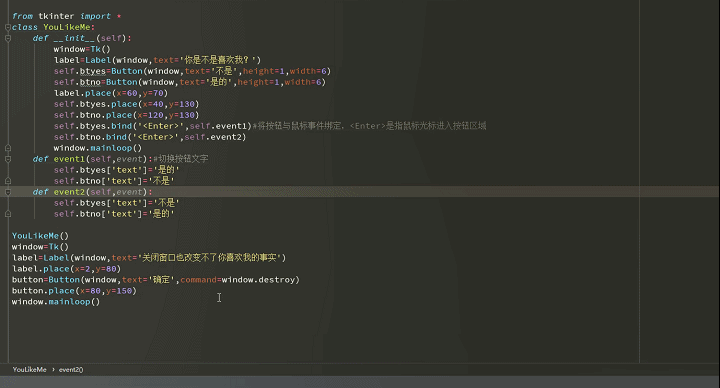Click the label text '你是不是喜欢我？' line
Screen dimensions: 720x388
point(158,60)
